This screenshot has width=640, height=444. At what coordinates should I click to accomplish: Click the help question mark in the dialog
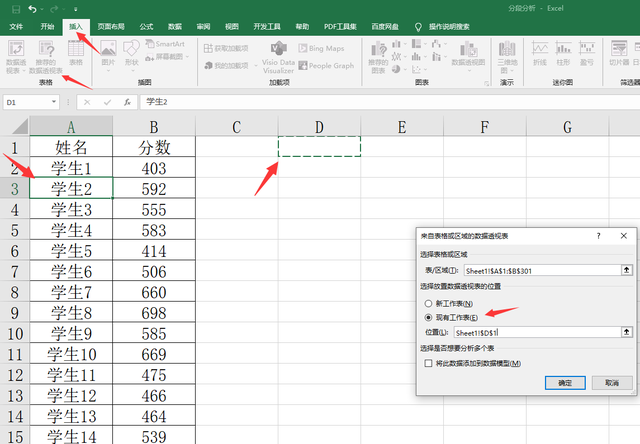click(598, 236)
